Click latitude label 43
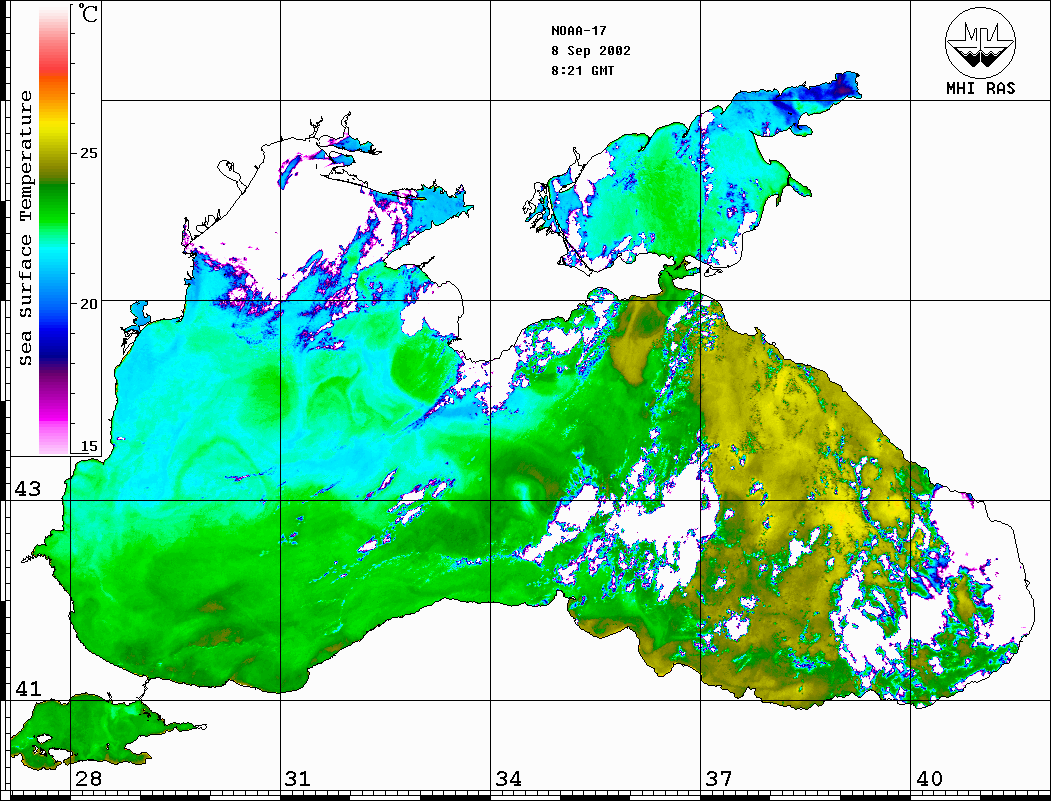 pos(28,489)
